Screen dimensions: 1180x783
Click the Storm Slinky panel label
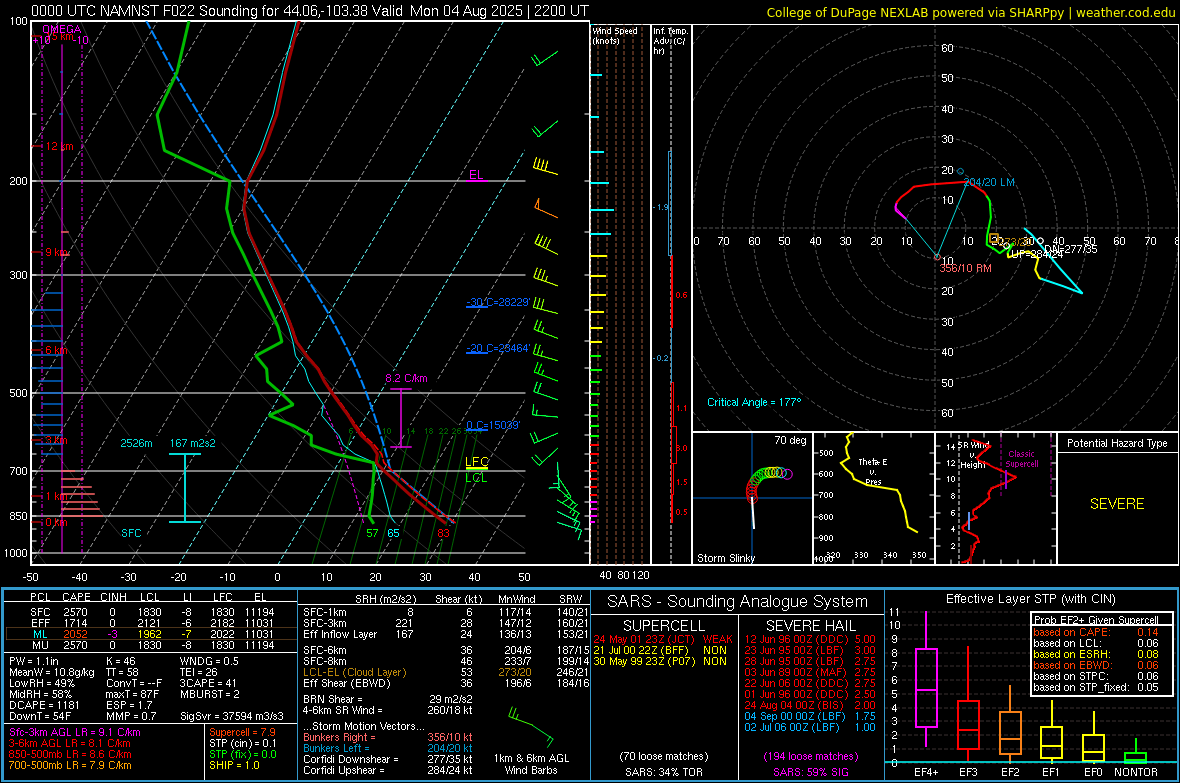pos(726,558)
